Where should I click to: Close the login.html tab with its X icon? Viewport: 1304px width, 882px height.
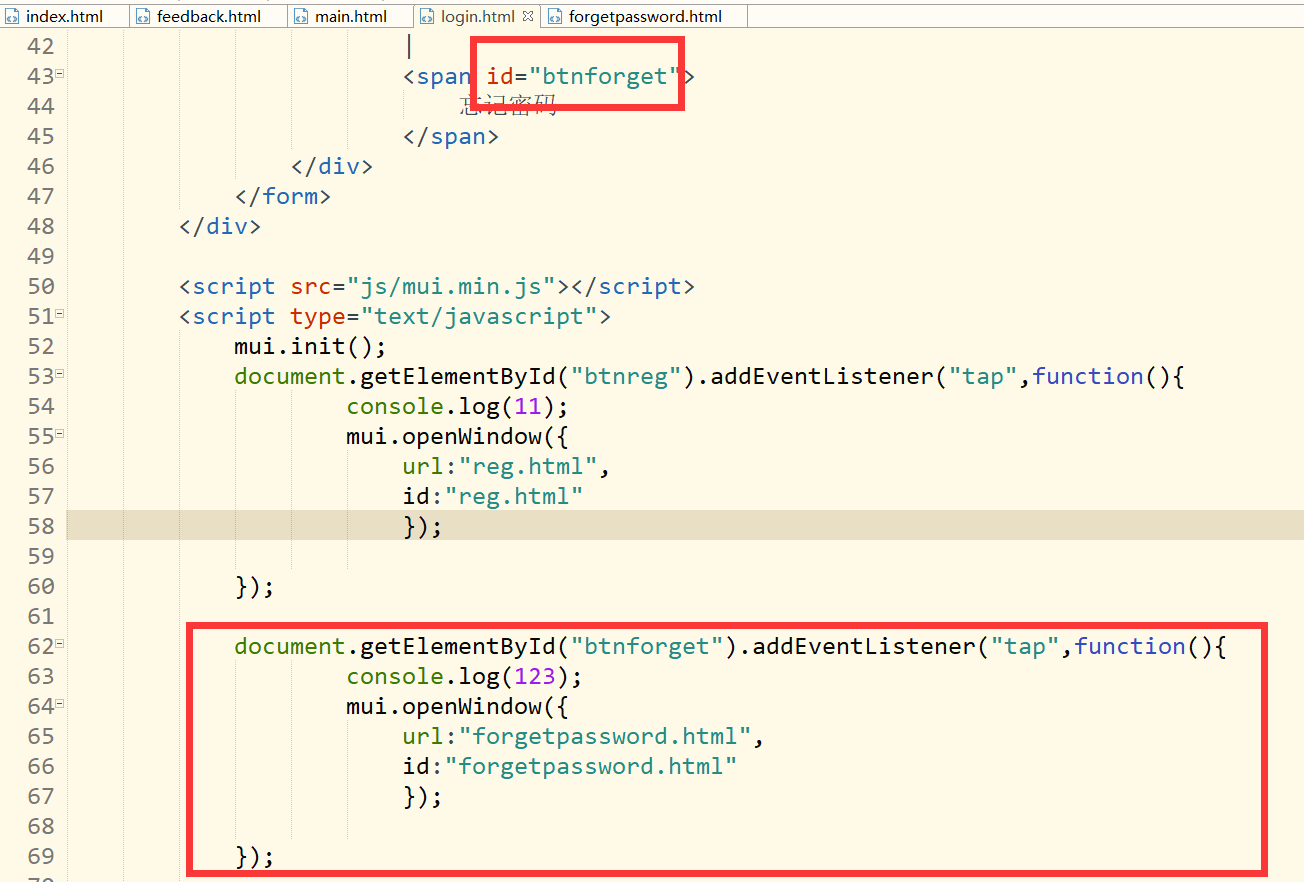pyautogui.click(x=528, y=16)
